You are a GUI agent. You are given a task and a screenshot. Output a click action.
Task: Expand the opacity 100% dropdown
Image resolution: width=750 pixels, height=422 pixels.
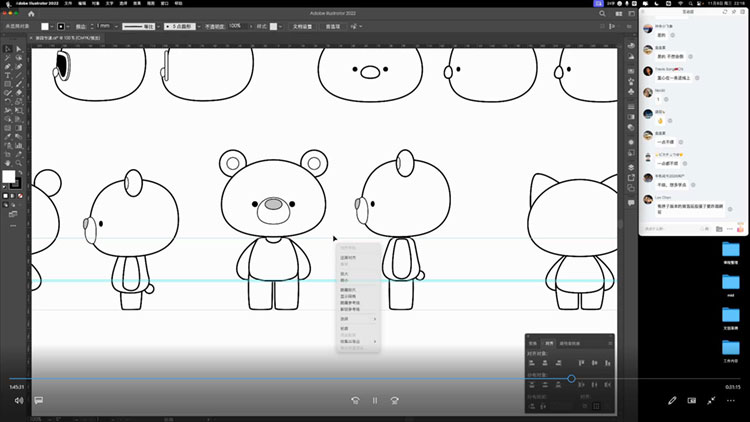pos(250,25)
